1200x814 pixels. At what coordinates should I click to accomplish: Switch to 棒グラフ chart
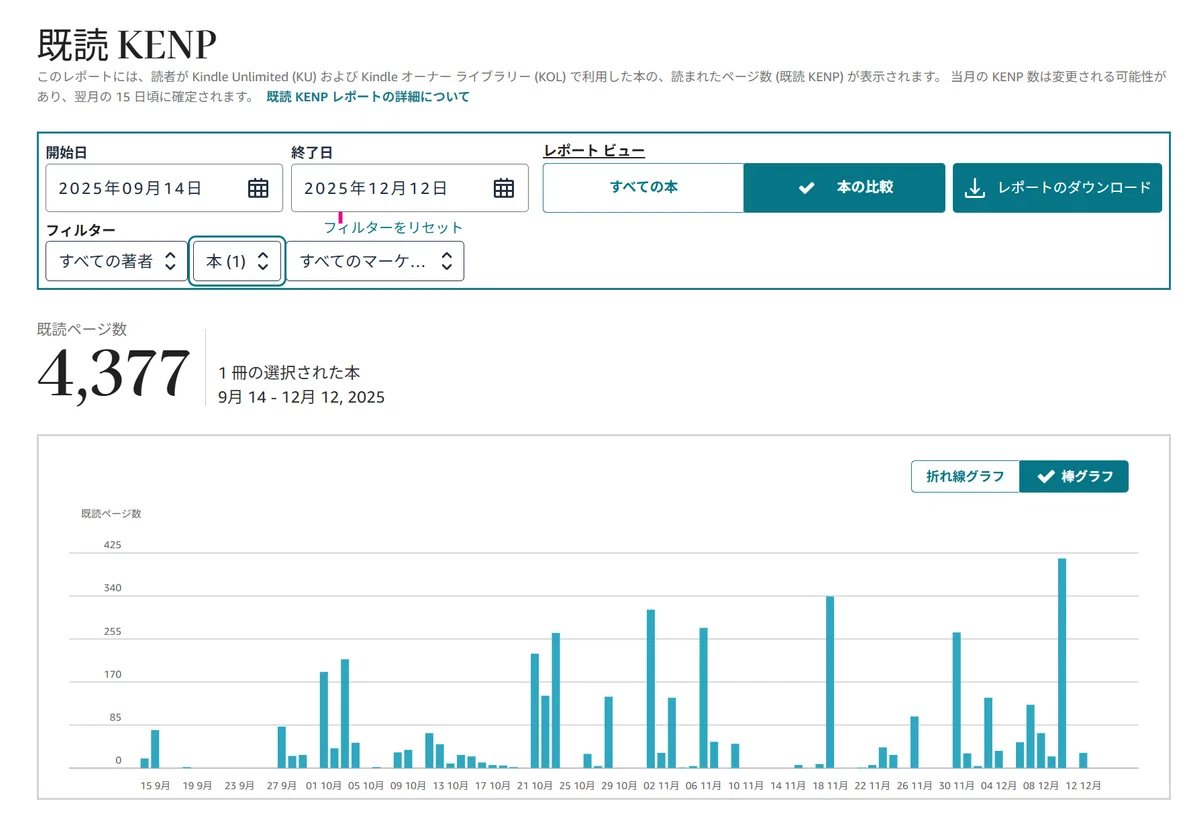coord(1074,477)
